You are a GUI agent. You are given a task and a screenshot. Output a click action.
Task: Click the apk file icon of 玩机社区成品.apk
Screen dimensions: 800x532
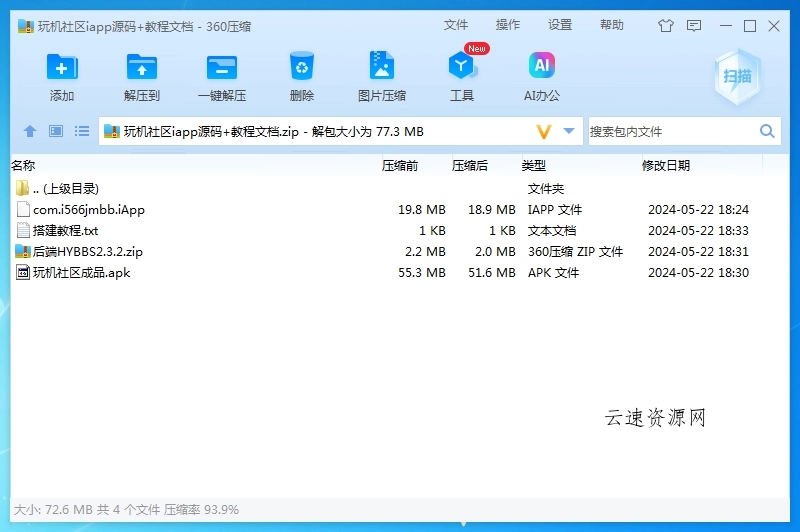pos(23,272)
